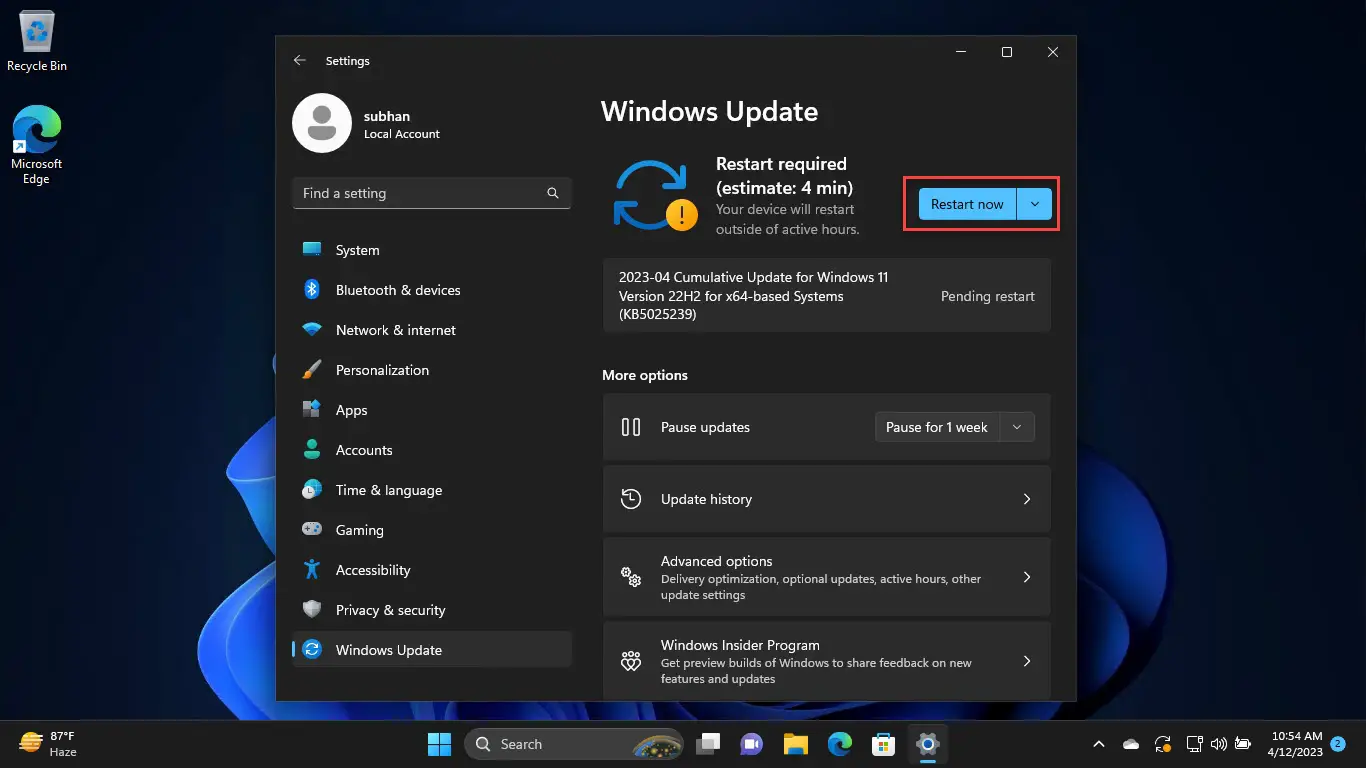Click the OneDrive cloud tray icon

pyautogui.click(x=1131, y=744)
